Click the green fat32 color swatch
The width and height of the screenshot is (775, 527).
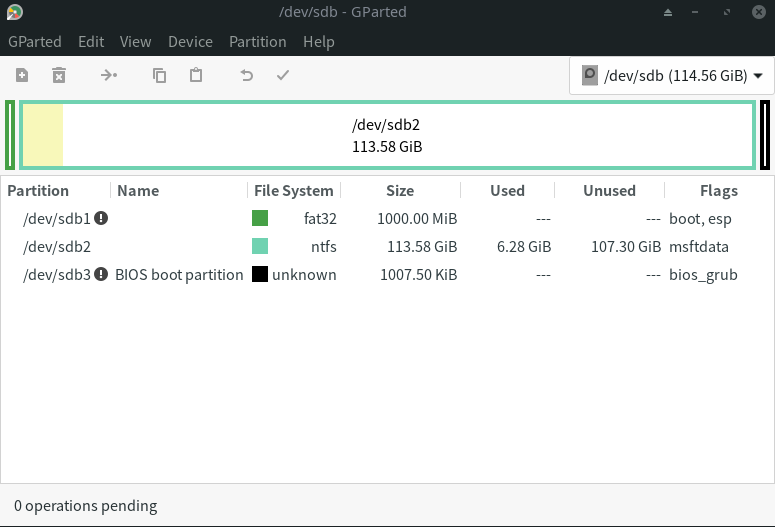260,218
